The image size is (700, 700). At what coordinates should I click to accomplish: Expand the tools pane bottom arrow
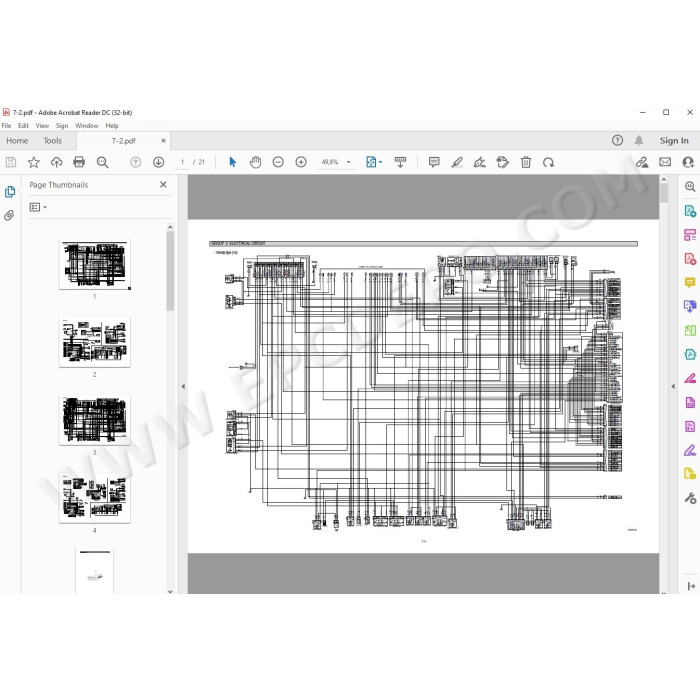691,586
